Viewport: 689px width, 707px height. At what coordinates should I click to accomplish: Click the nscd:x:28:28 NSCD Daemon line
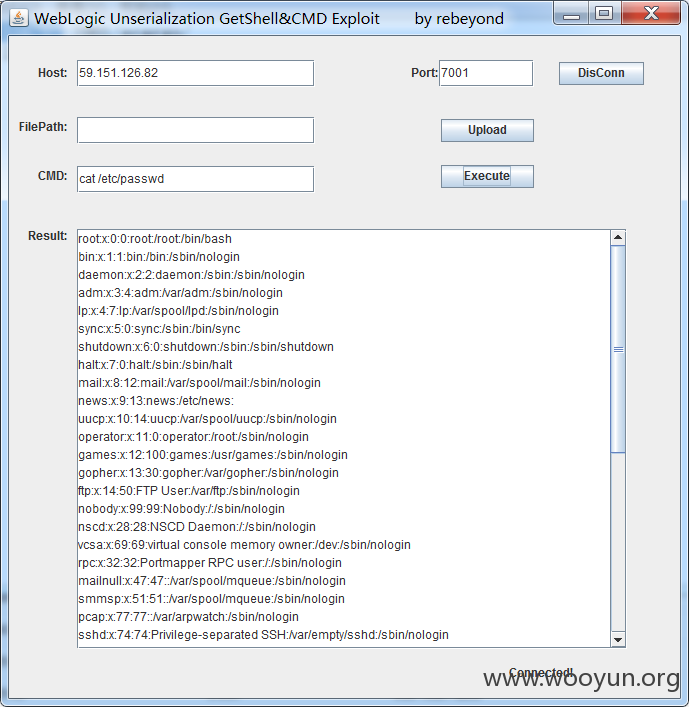[197, 527]
